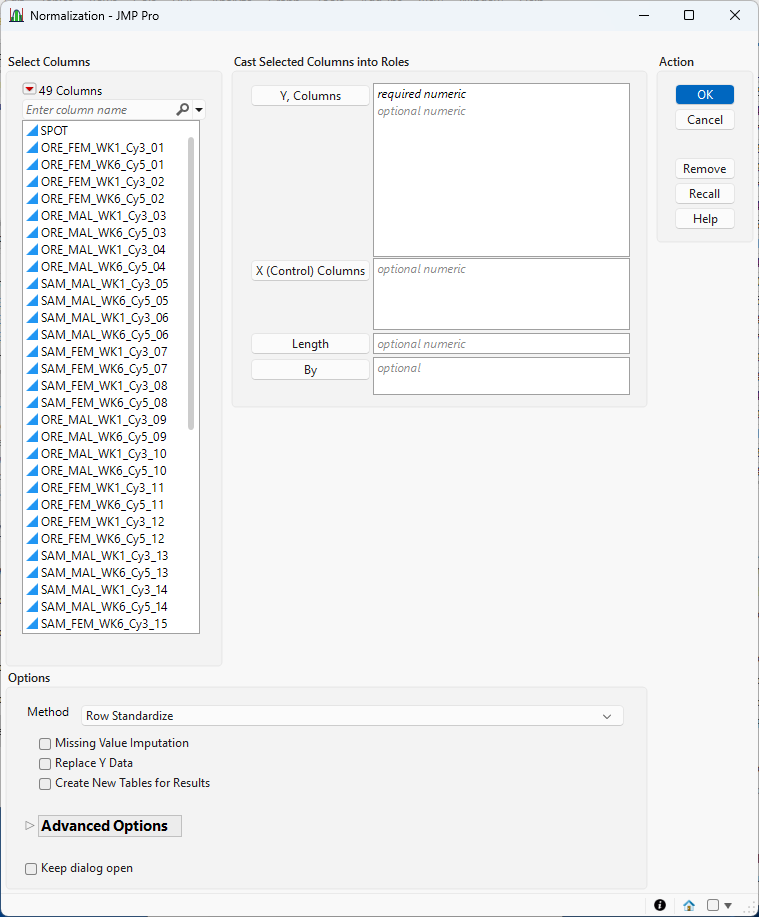The width and height of the screenshot is (759, 917).
Task: Click the column list vertical scrollbar
Action: tap(191, 284)
